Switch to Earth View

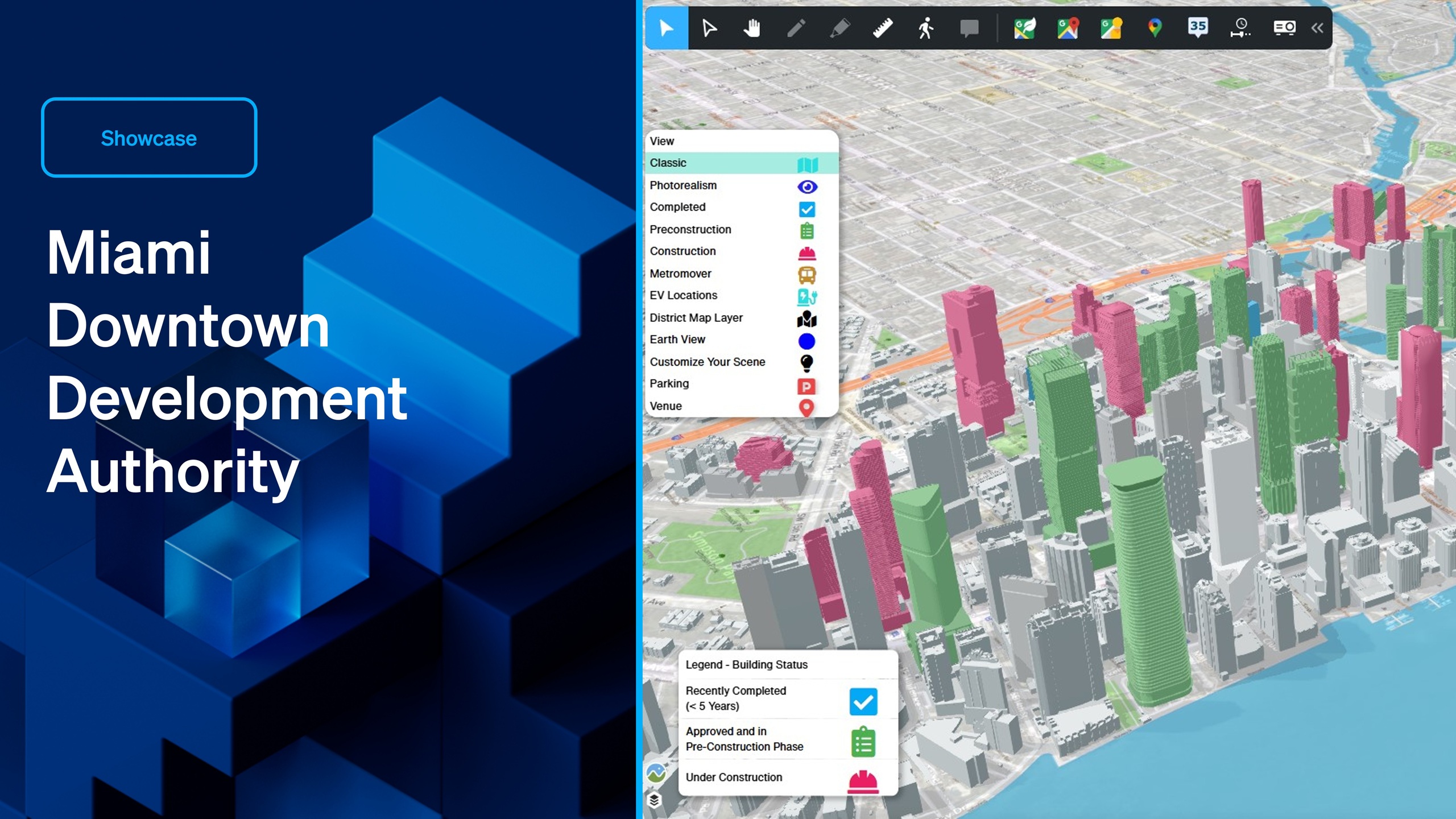tap(742, 340)
